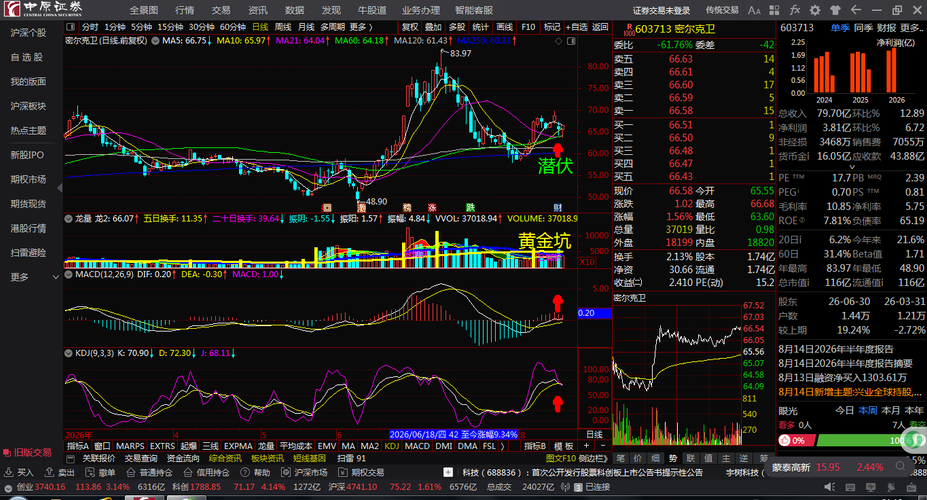Toggle side panel icon at chart top right
927x500 pixels.
pyautogui.click(x=571, y=41)
